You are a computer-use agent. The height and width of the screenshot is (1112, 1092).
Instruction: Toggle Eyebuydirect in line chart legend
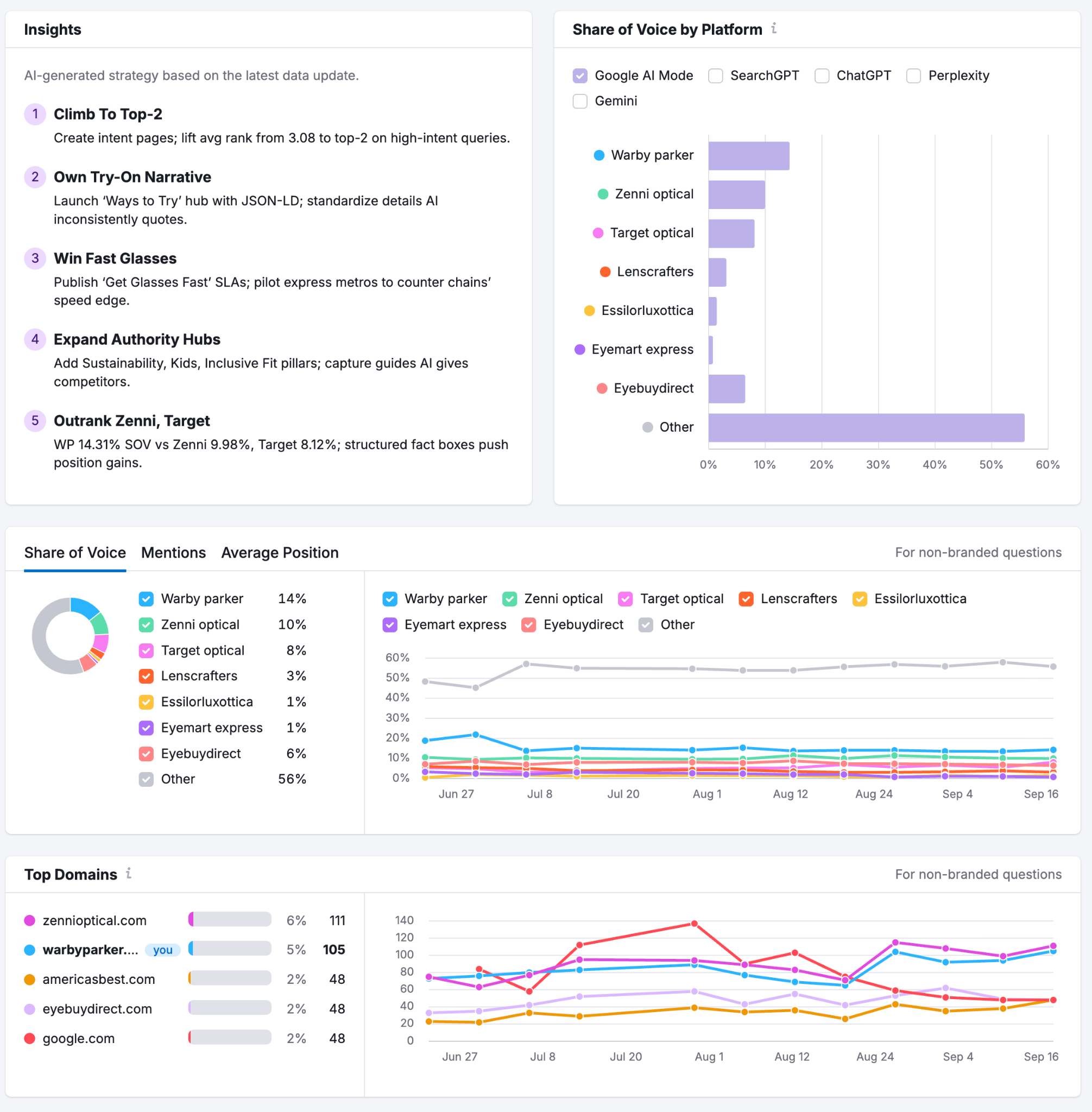click(529, 624)
